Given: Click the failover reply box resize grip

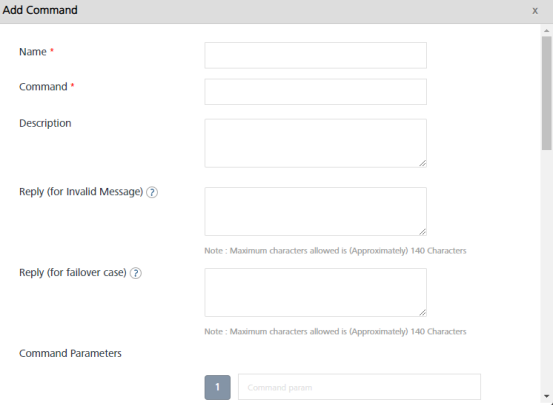Looking at the screenshot, I should 423,312.
